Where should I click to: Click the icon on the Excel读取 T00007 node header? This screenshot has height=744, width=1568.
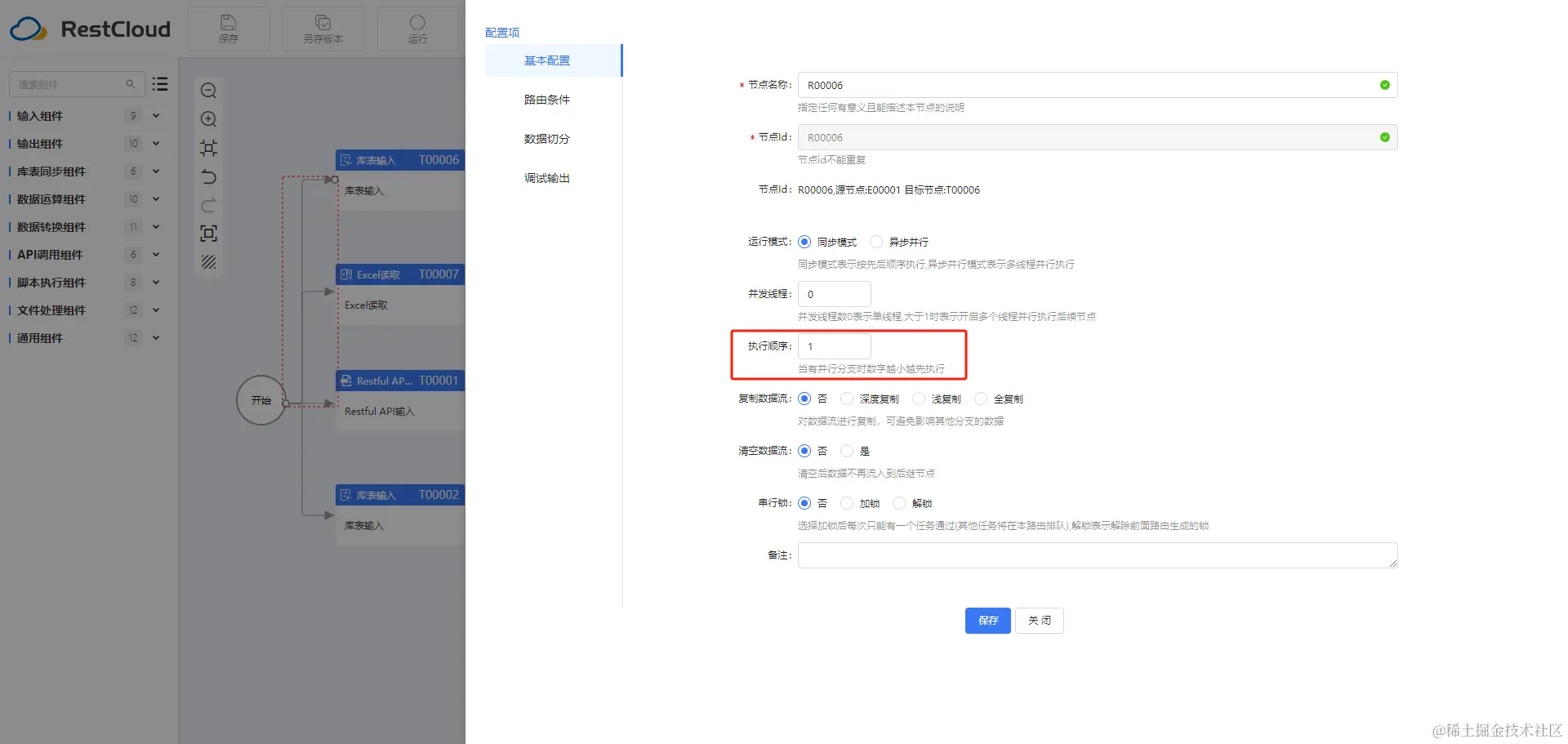(346, 274)
